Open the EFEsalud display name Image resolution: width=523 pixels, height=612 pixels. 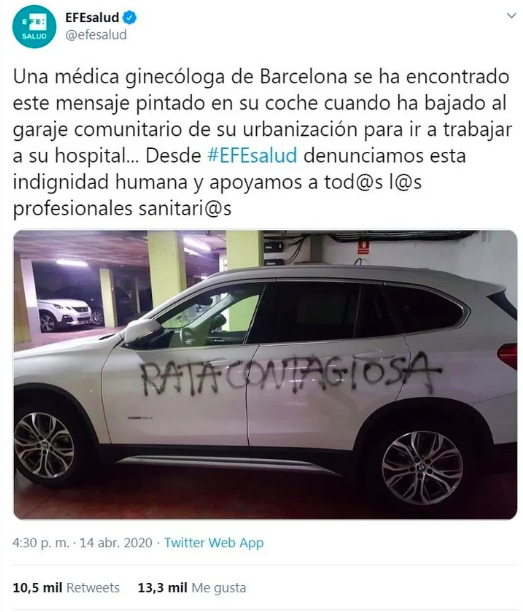(x=92, y=18)
